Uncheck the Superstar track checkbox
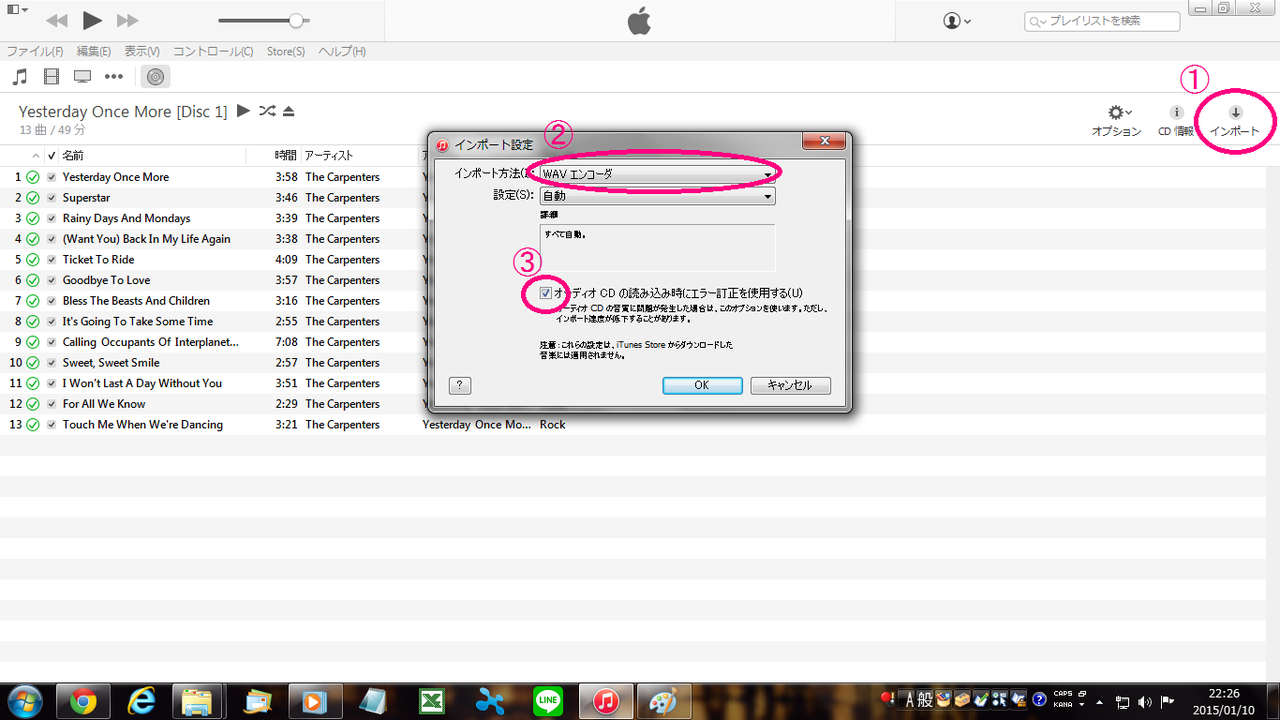1280x720 pixels. click(51, 198)
